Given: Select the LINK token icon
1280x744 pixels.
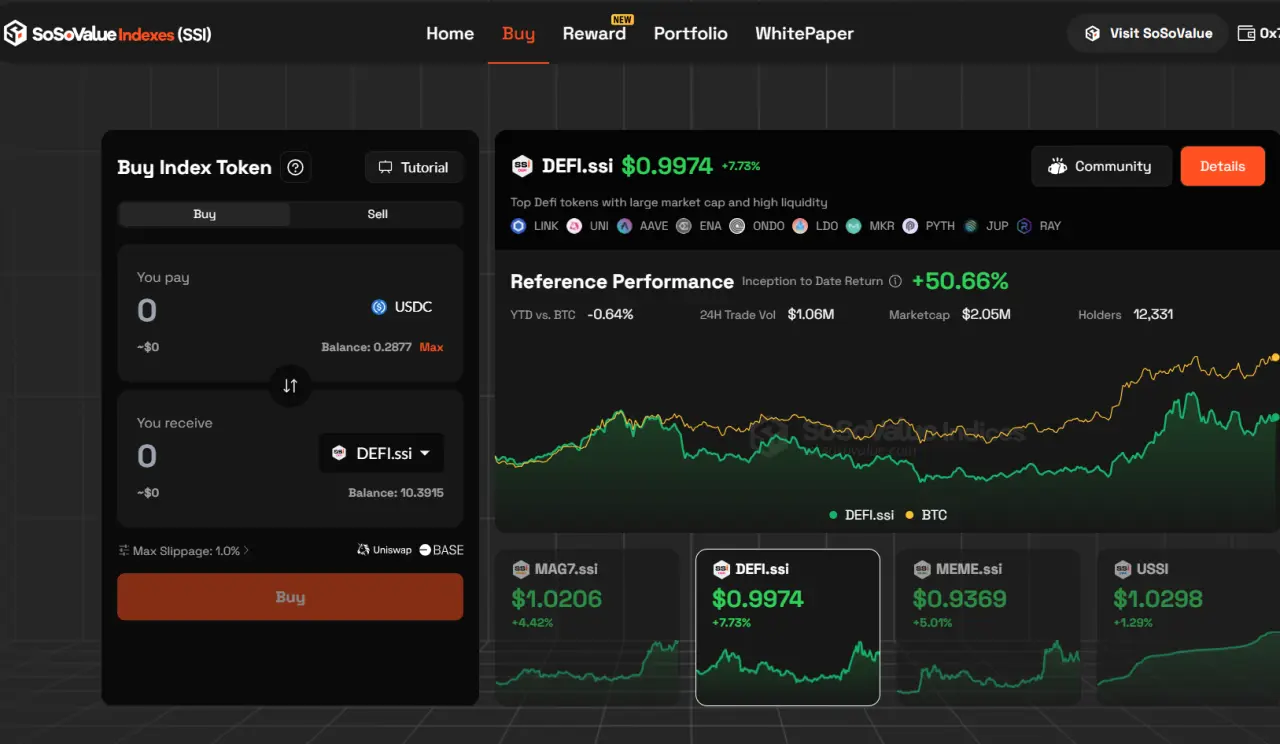Looking at the screenshot, I should pyautogui.click(x=518, y=226).
